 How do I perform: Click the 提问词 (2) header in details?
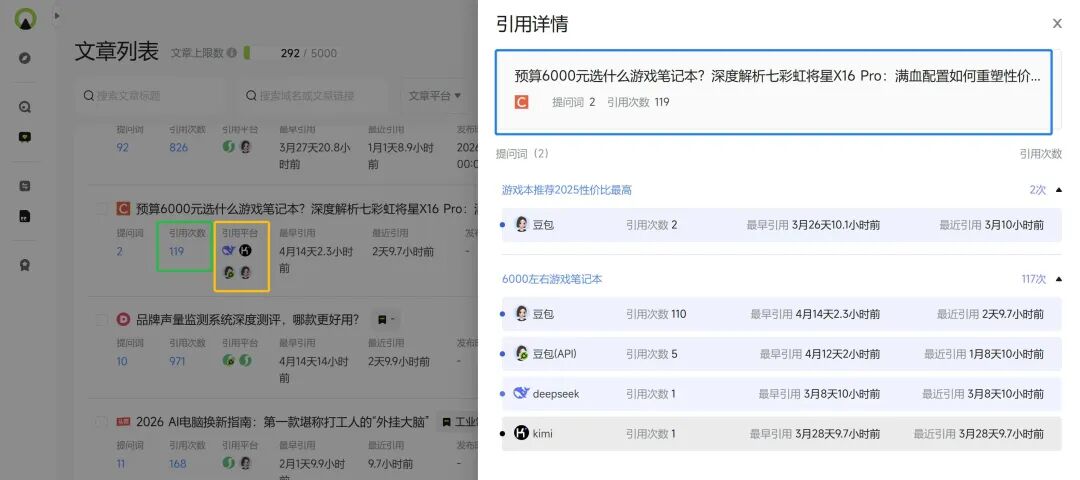point(522,154)
